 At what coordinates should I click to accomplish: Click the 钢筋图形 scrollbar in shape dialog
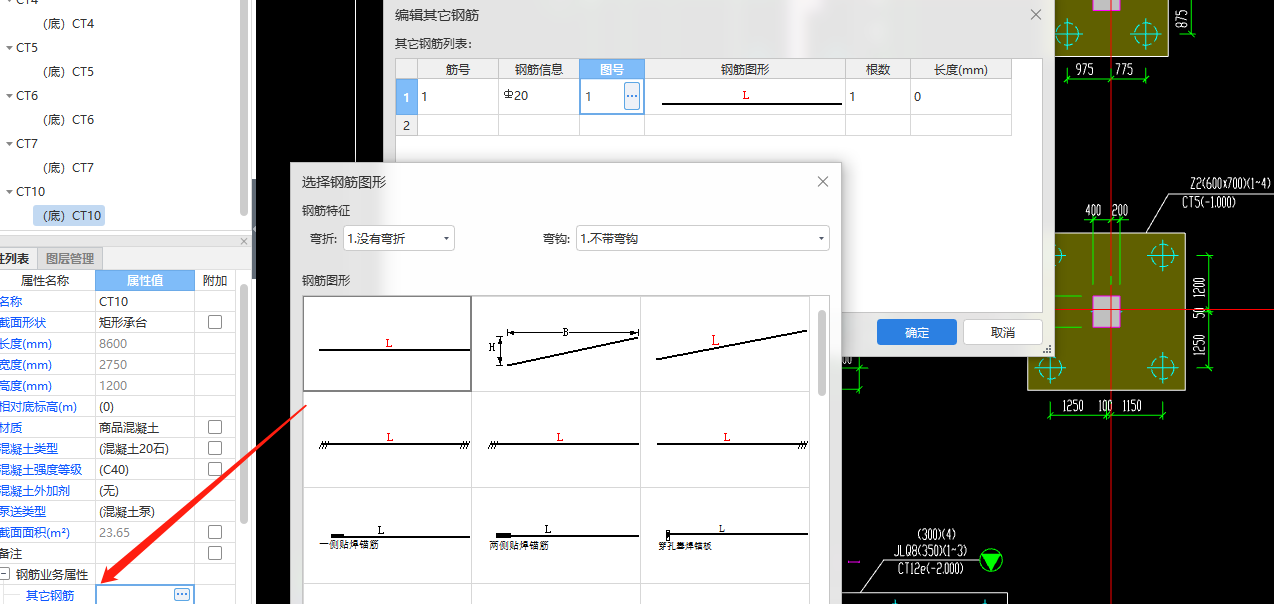822,352
